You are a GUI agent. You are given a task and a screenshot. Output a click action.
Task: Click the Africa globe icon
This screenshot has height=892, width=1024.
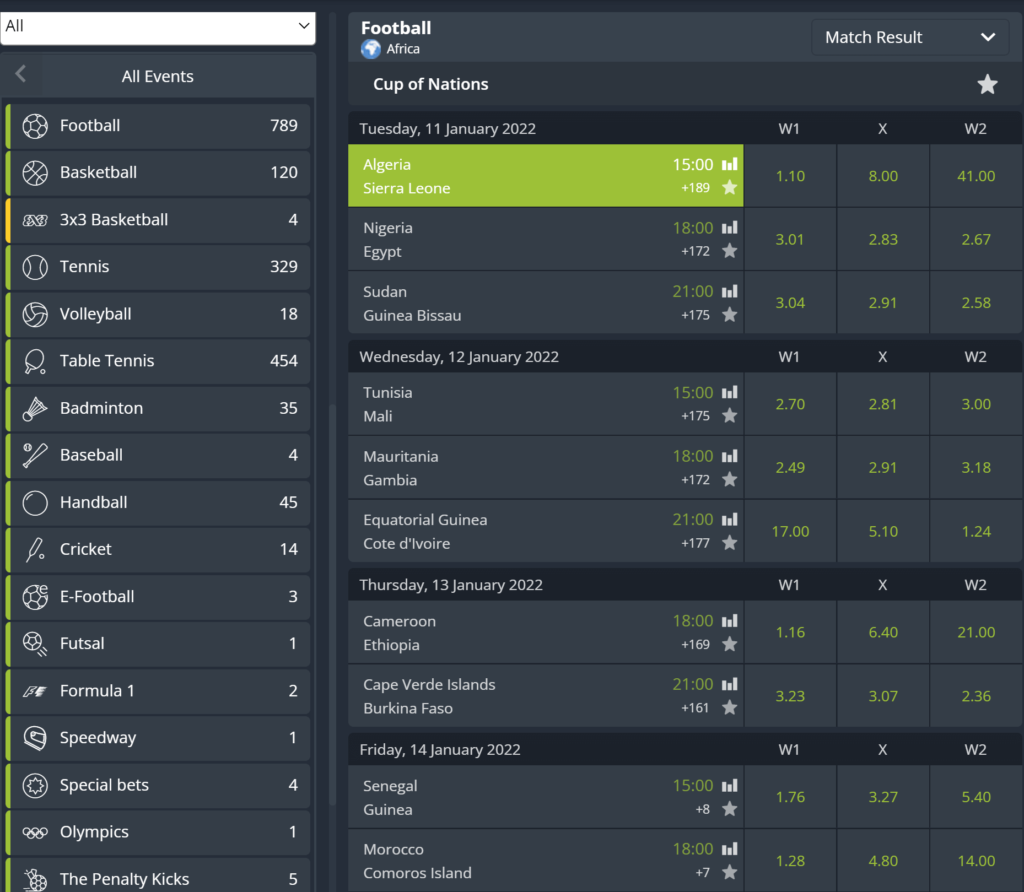[x=371, y=49]
